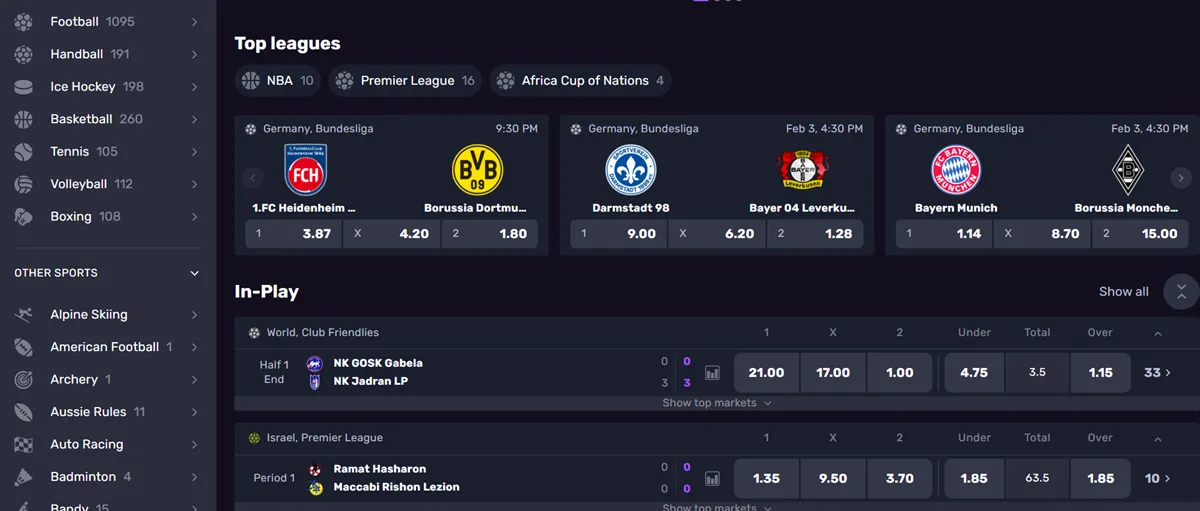Select the Africa Cup of Nations tab

point(580,81)
